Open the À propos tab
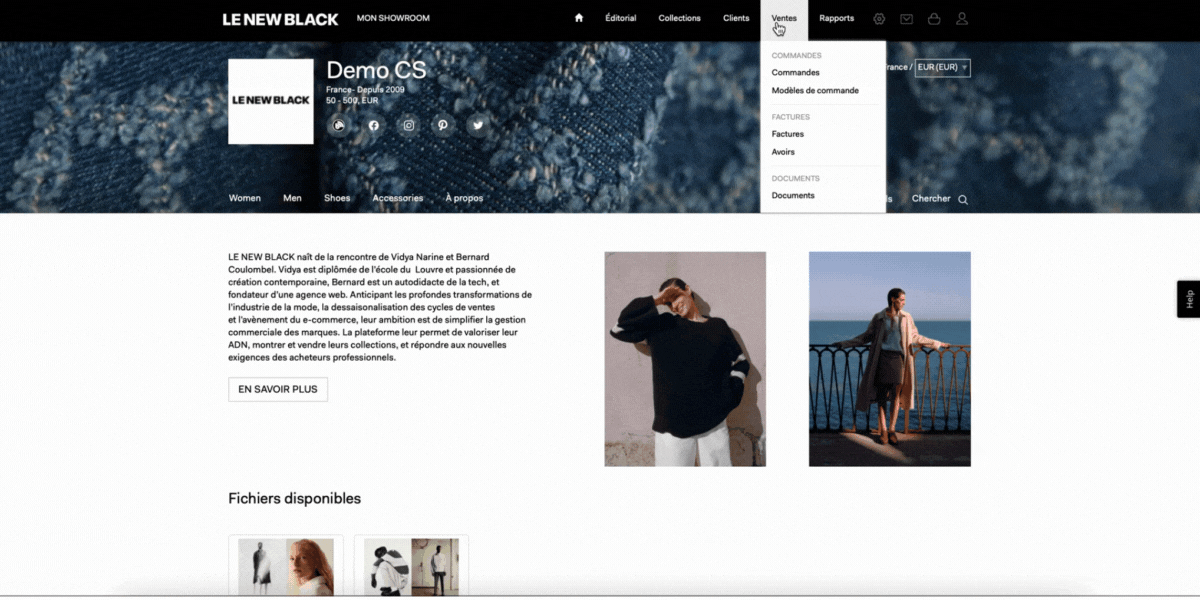1200x600 pixels. point(464,198)
